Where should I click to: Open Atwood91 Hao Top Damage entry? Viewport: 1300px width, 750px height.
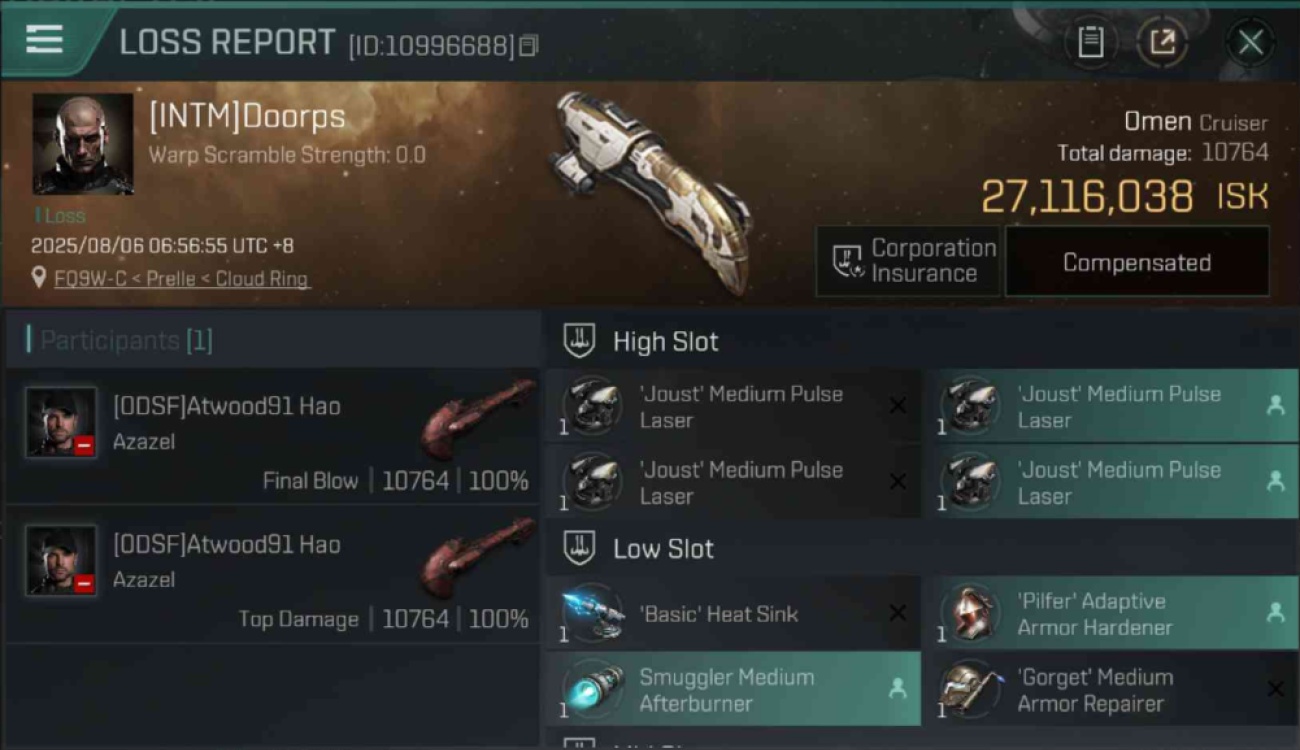[x=273, y=574]
